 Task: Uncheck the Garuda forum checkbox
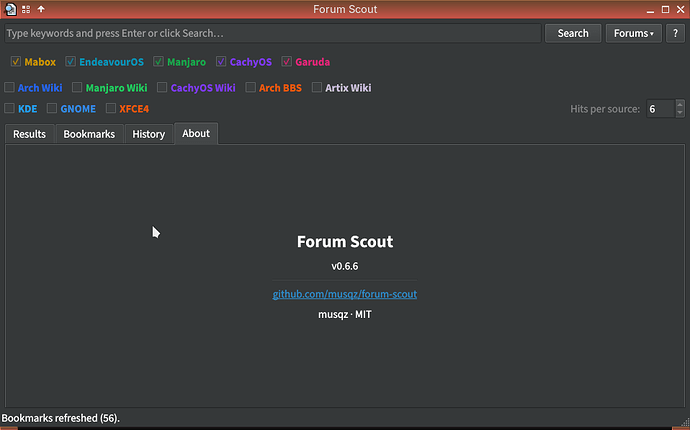coord(286,62)
